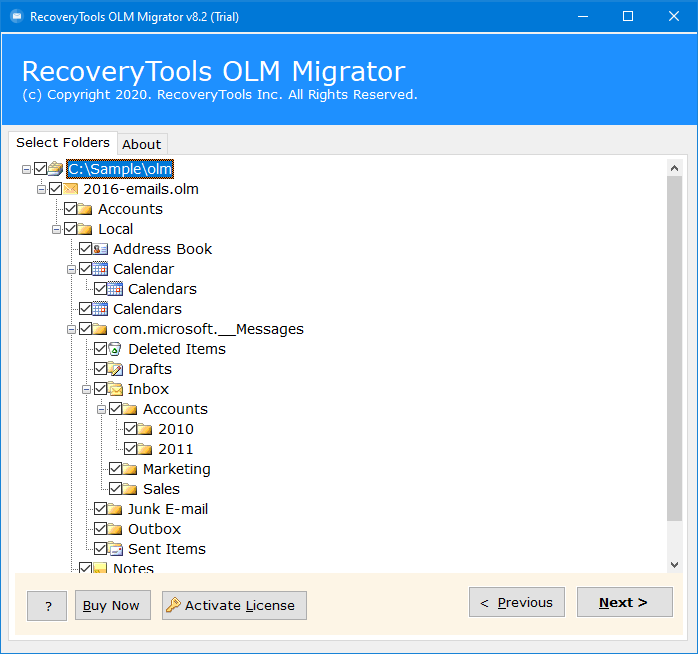
Task: Click the Marketing folder icon
Action: click(130, 469)
